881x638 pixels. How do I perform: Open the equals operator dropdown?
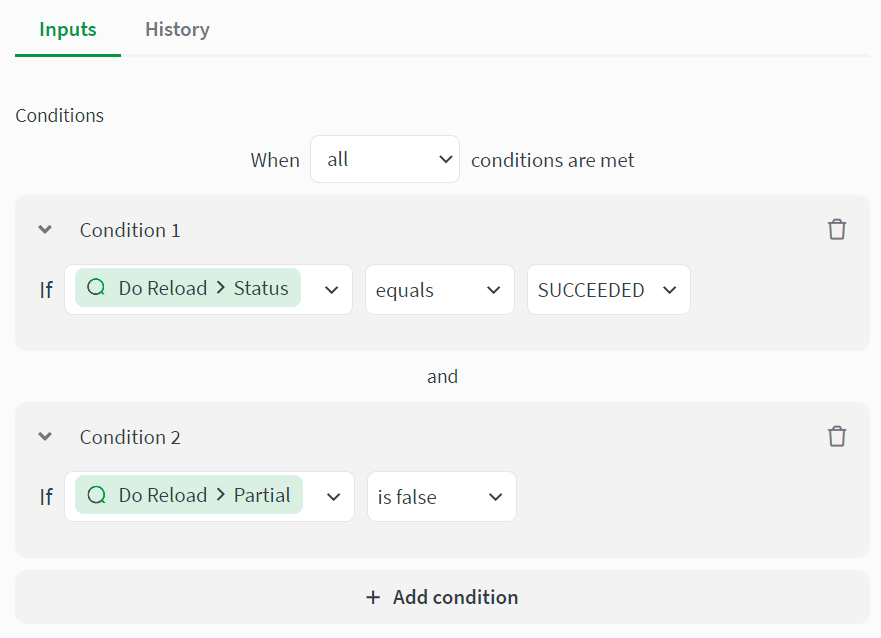coord(440,289)
